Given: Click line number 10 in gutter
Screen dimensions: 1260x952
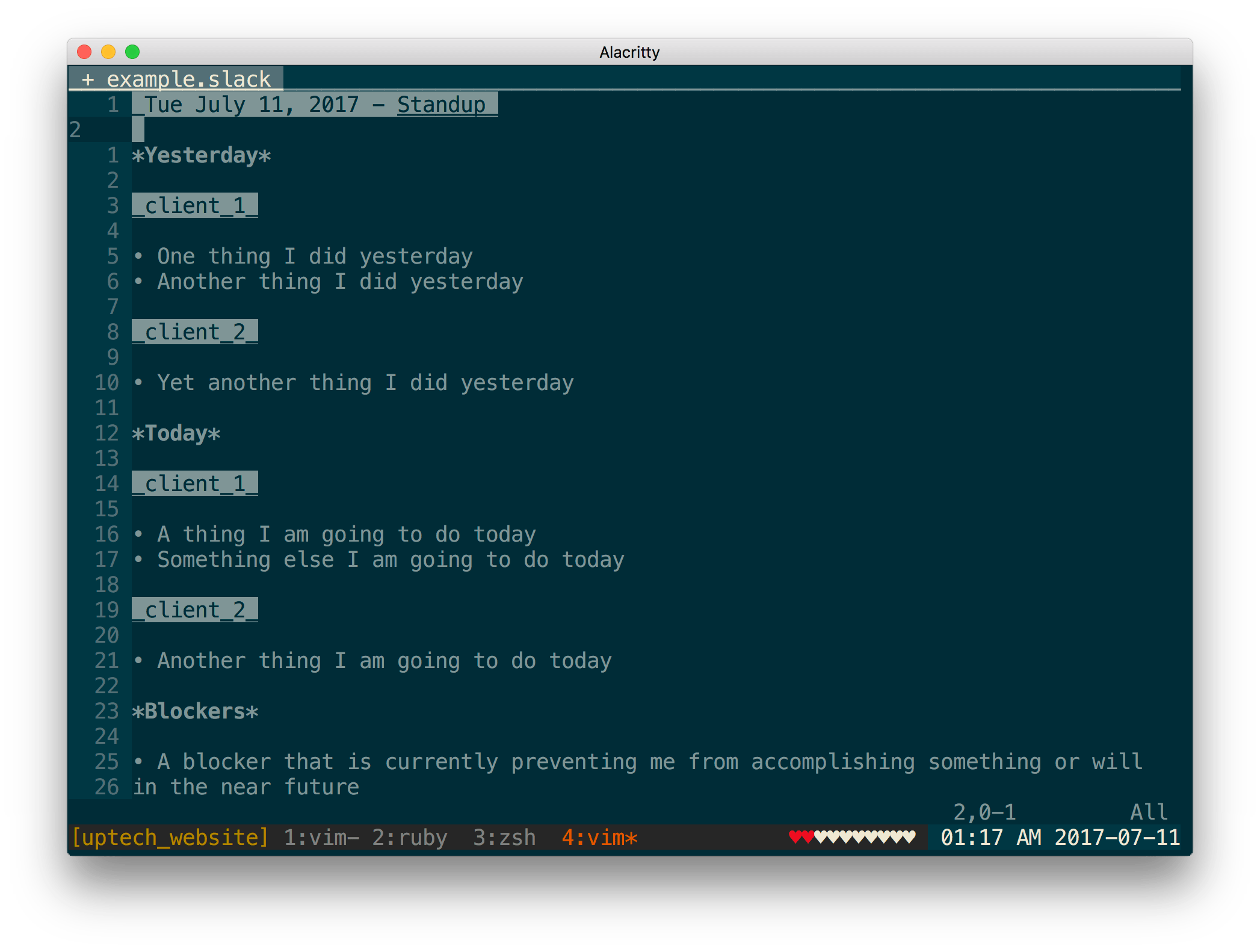Looking at the screenshot, I should 107,383.
